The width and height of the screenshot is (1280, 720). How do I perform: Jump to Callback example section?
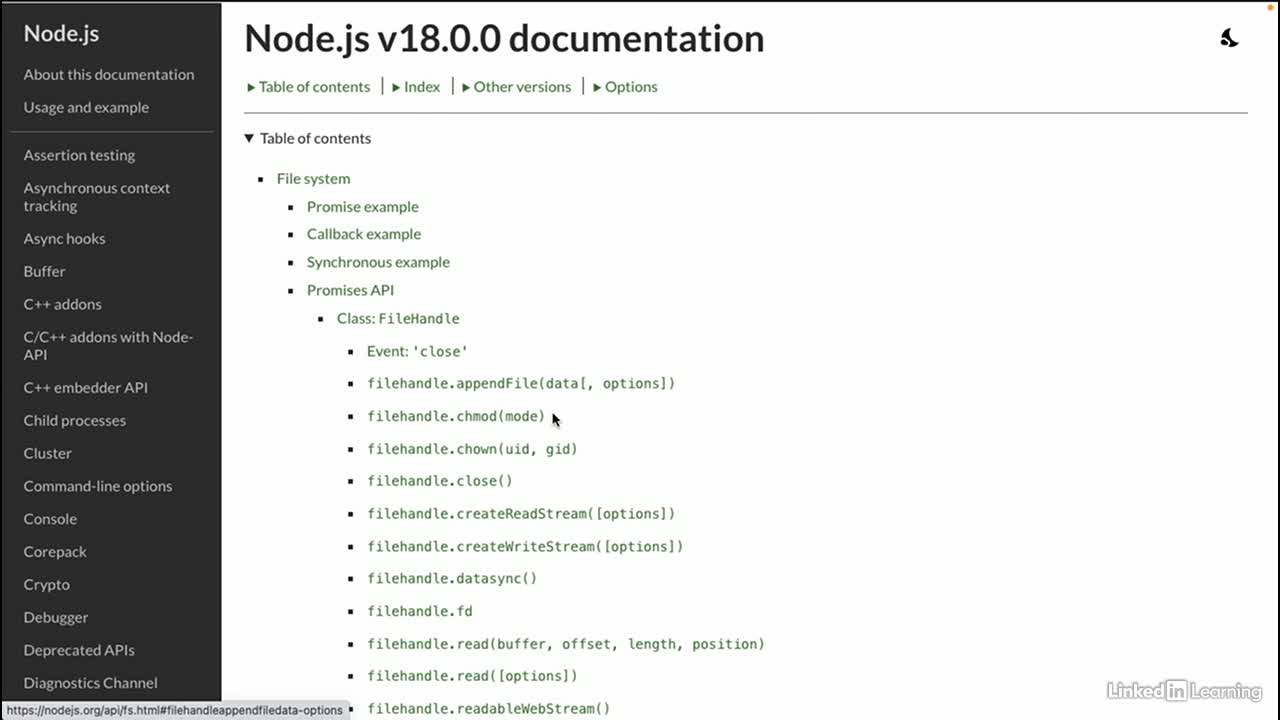364,234
